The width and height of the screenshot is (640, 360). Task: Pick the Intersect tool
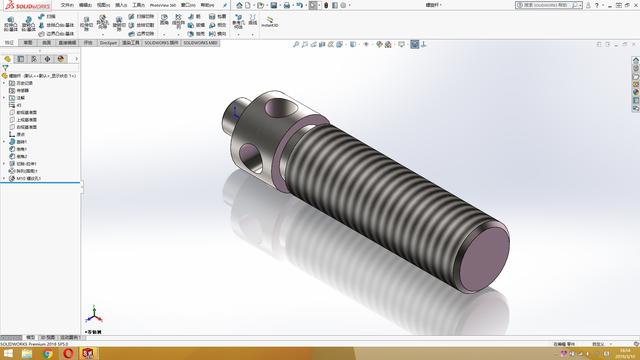coord(217,25)
